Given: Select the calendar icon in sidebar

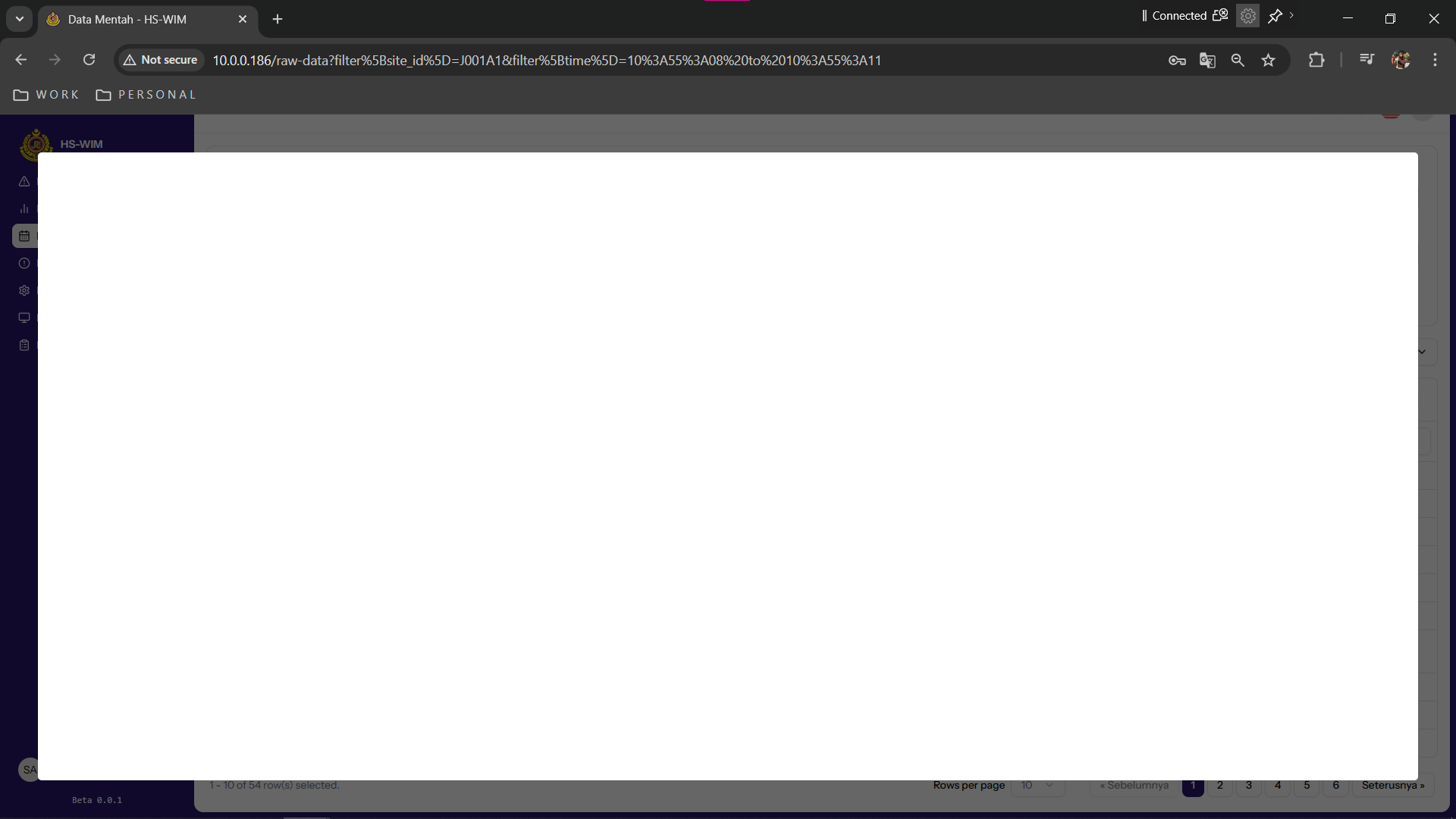Looking at the screenshot, I should [x=24, y=236].
